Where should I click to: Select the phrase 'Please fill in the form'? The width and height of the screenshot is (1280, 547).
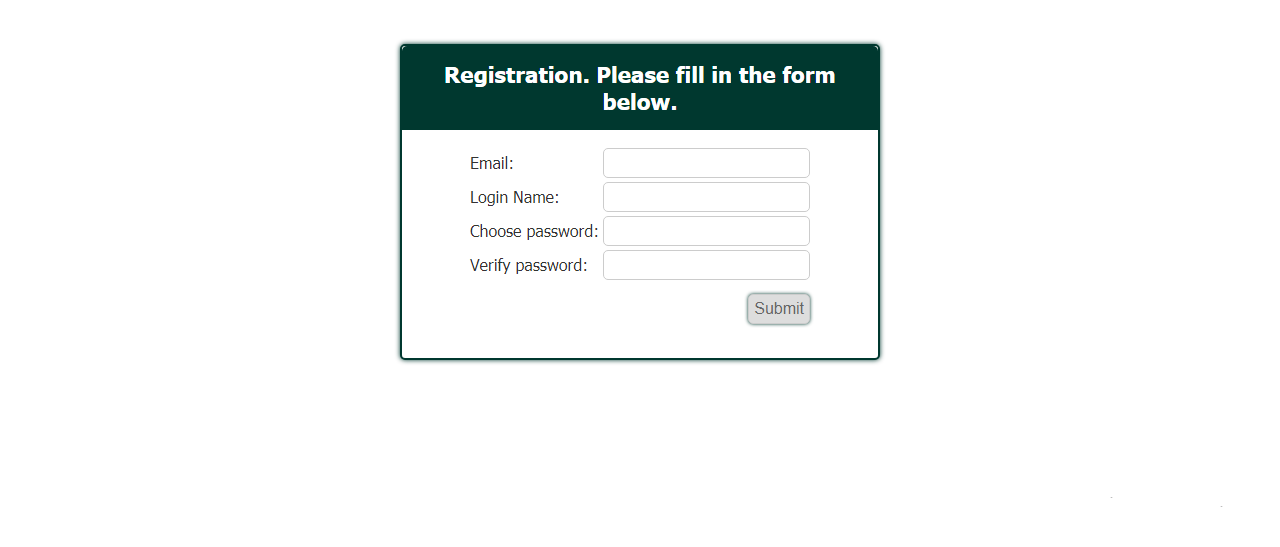(x=716, y=76)
